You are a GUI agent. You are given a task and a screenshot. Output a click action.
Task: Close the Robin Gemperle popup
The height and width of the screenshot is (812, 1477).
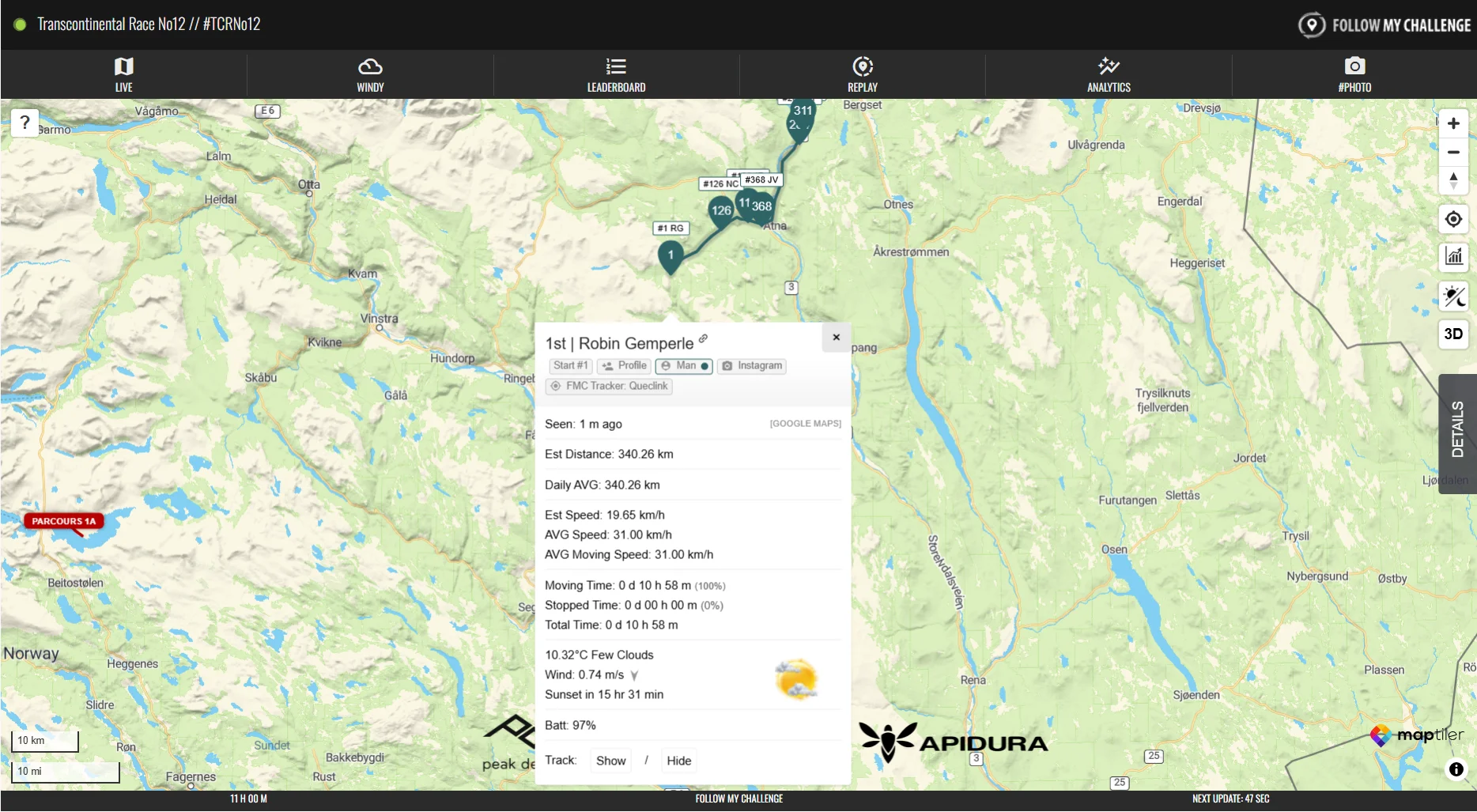[836, 338]
